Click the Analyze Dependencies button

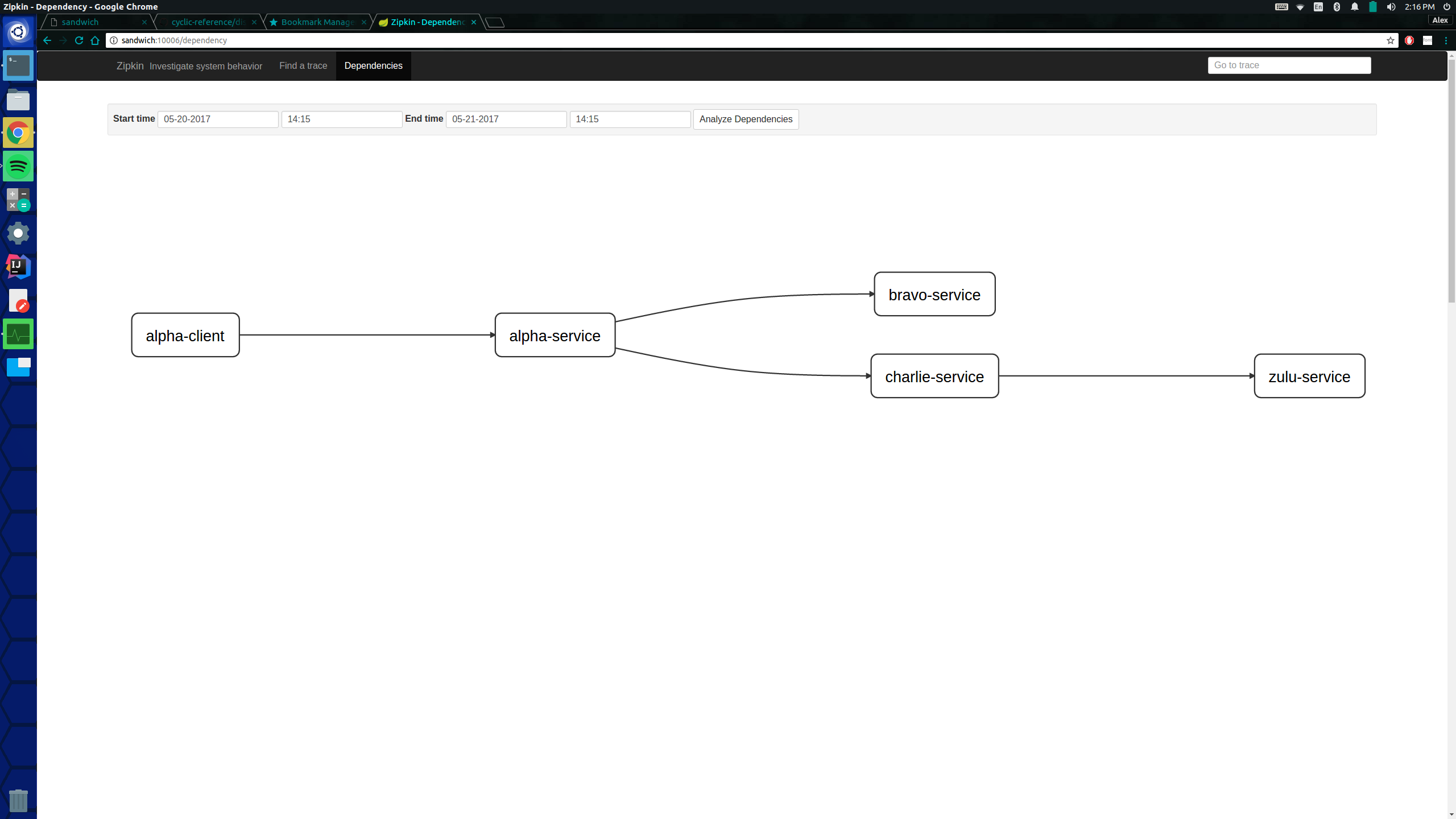coord(746,119)
